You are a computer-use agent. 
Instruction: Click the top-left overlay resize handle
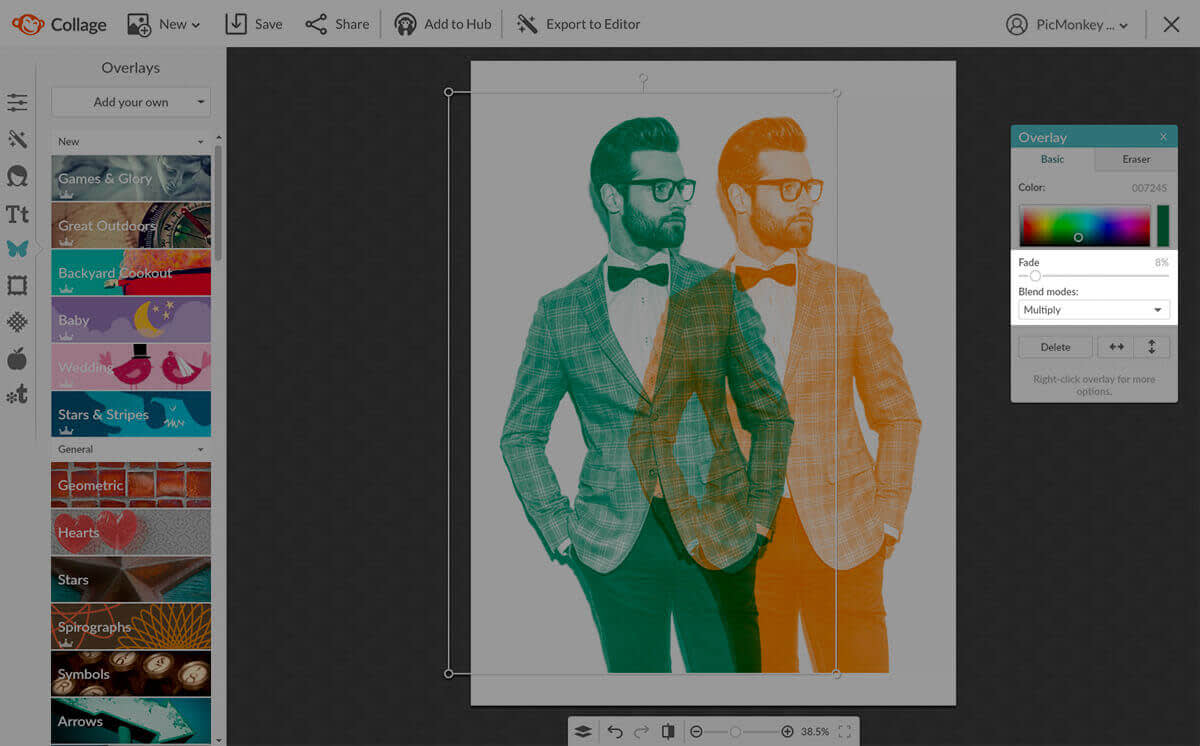click(x=449, y=92)
